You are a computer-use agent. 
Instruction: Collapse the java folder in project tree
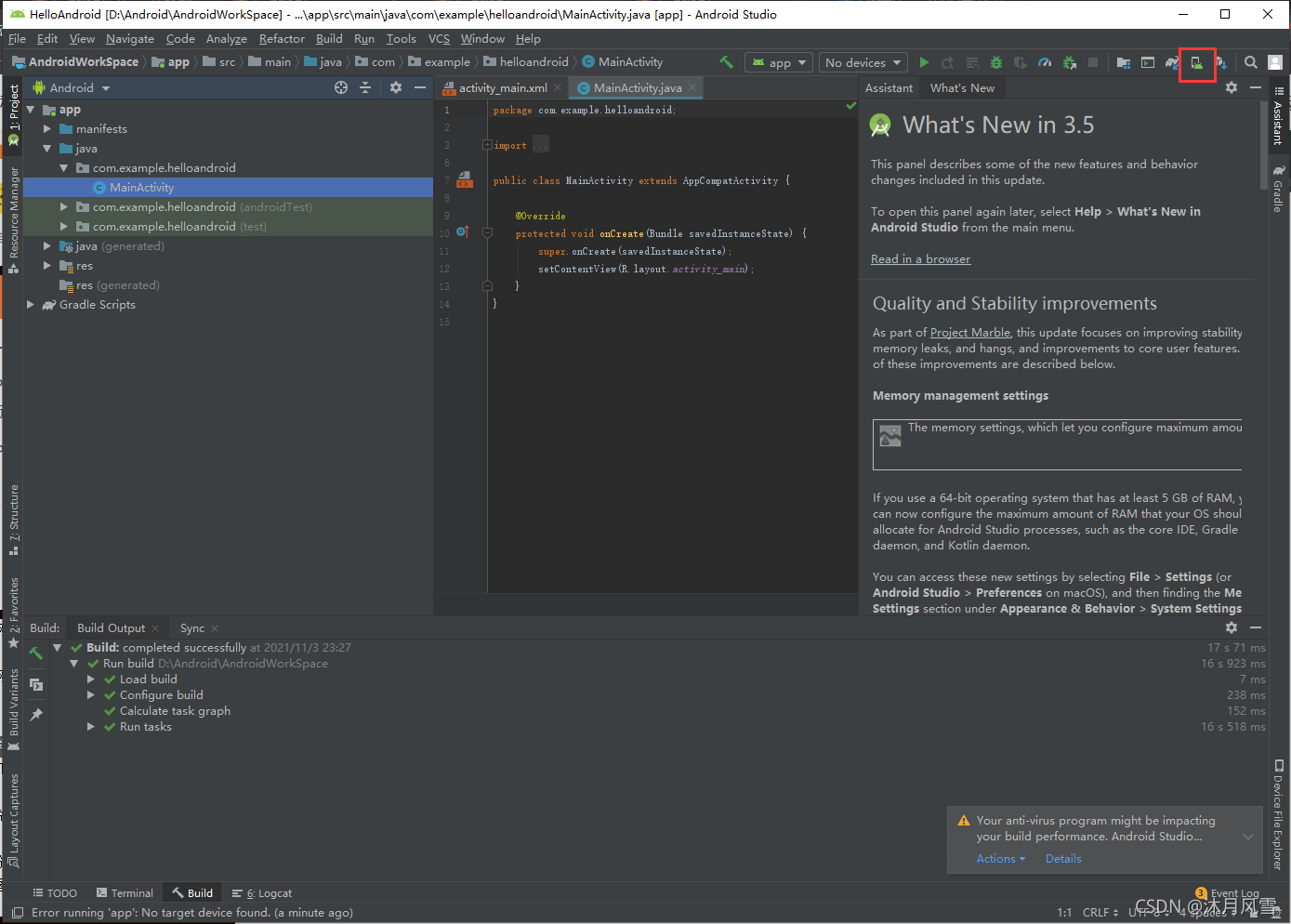47,149
